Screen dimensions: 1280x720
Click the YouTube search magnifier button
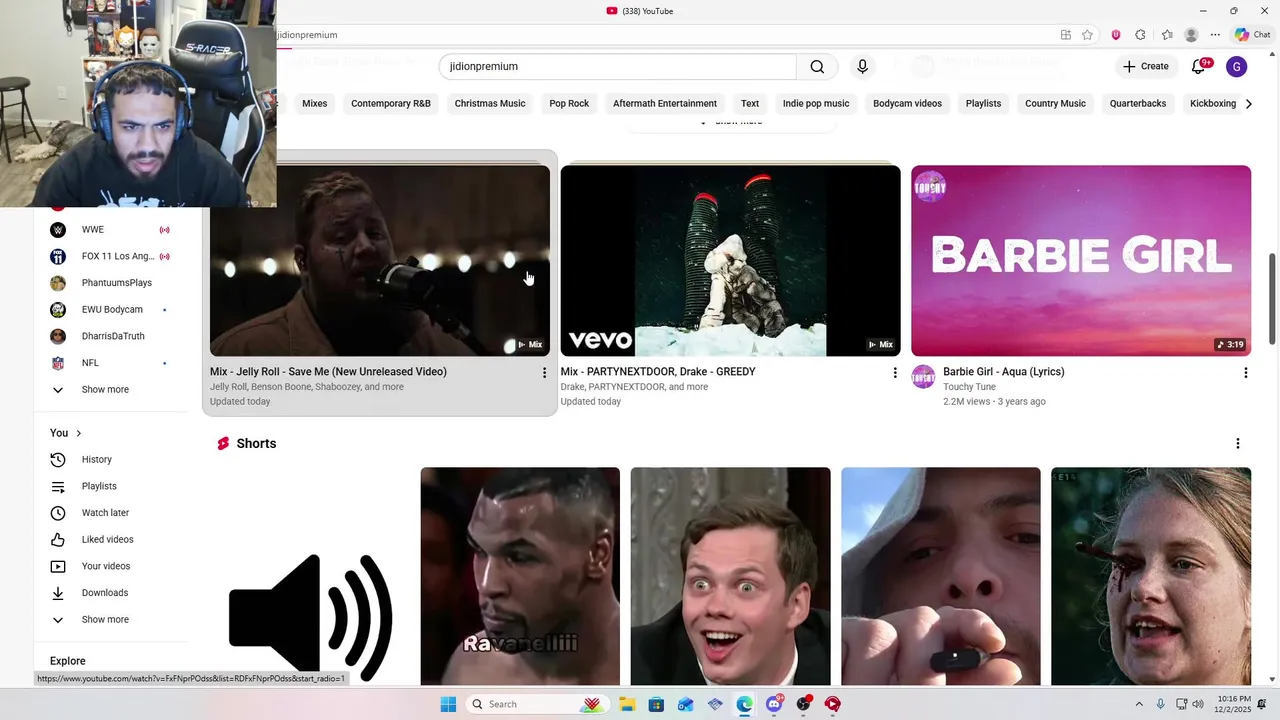pyautogui.click(x=817, y=67)
